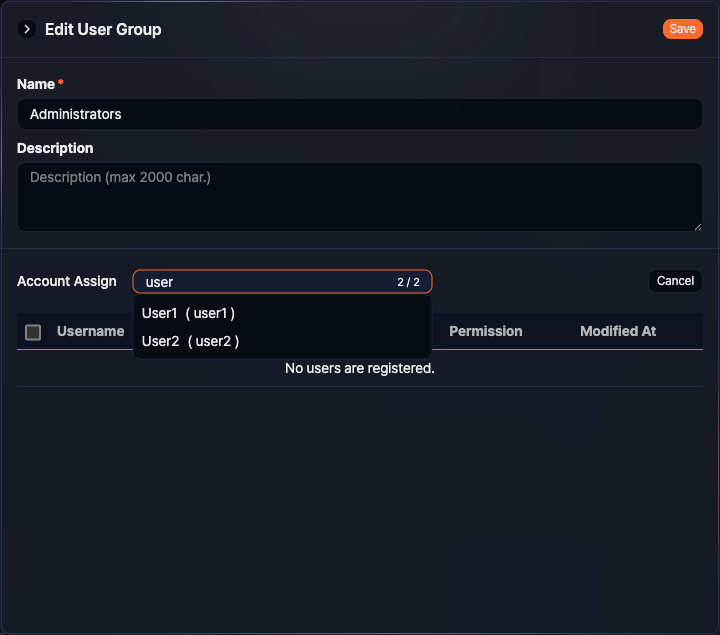
Task: Grab the Description textarea resize handle
Action: click(x=697, y=226)
